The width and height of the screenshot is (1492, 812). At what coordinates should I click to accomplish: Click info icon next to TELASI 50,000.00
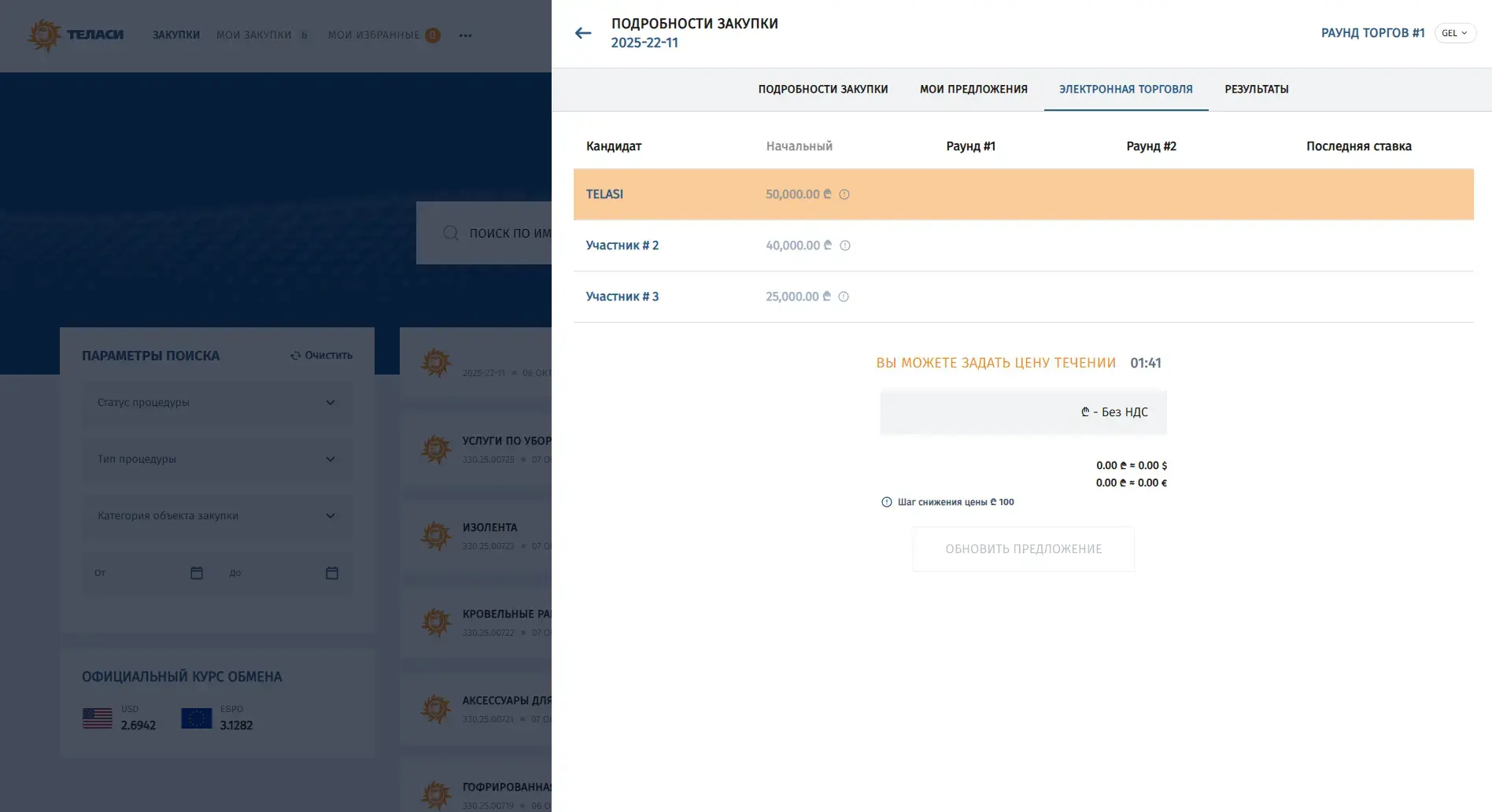[x=844, y=194]
